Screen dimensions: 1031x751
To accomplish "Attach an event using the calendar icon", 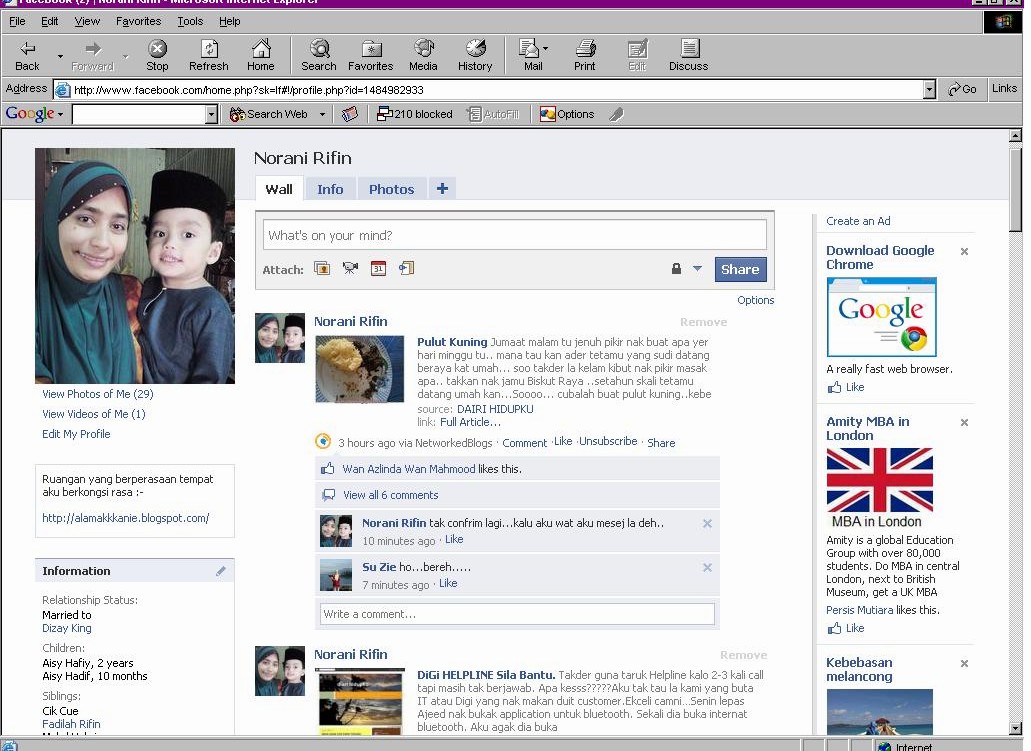I will [378, 268].
